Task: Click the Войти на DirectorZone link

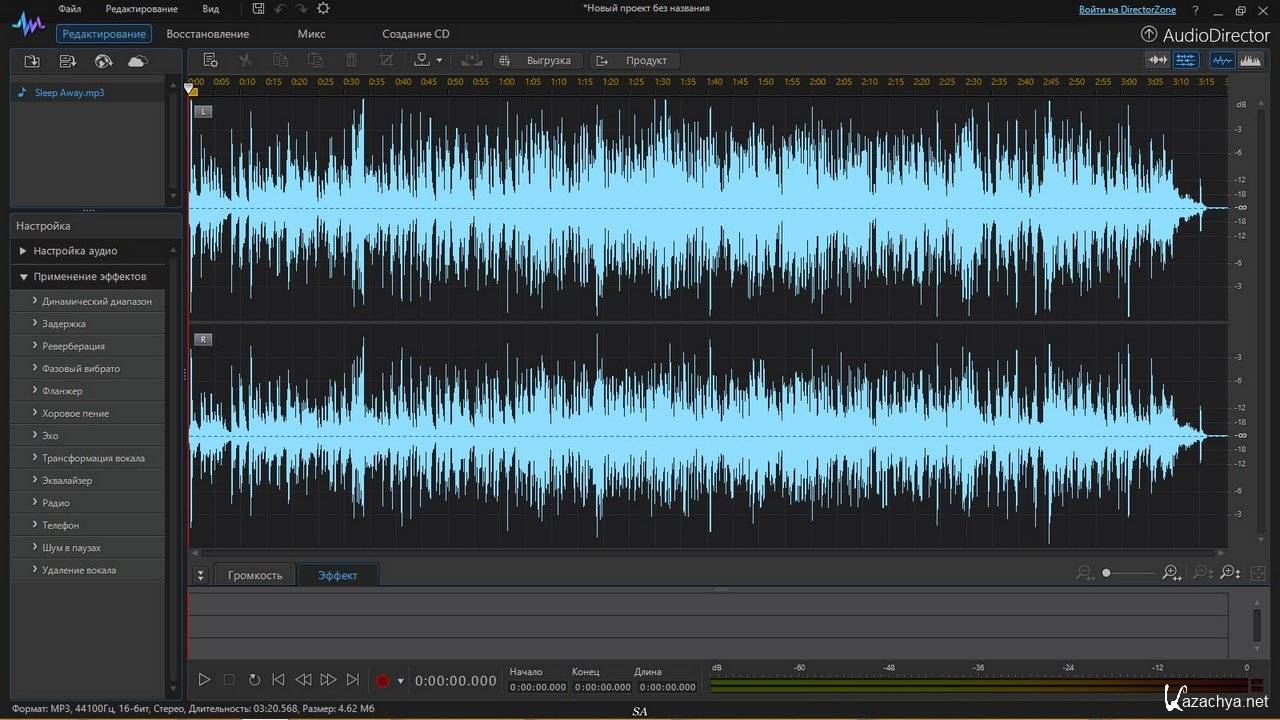Action: tap(1128, 10)
